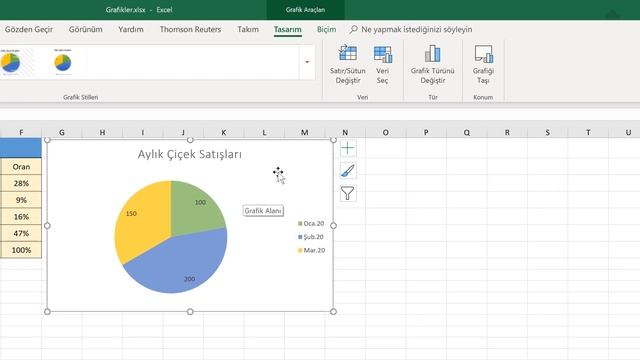Image resolution: width=640 pixels, height=360 pixels.
Task: Select the cell showing 28%
Action: point(21,183)
